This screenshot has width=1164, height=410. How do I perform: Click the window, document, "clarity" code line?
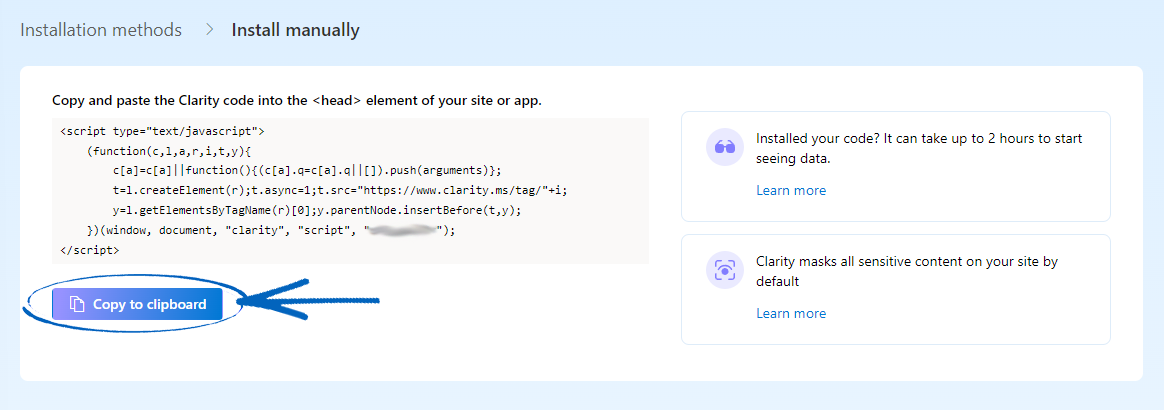[x=270, y=230]
